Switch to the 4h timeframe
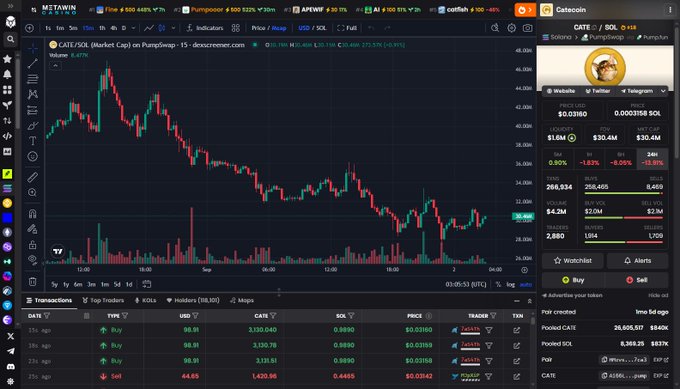The width and height of the screenshot is (680, 389). pyautogui.click(x=113, y=28)
